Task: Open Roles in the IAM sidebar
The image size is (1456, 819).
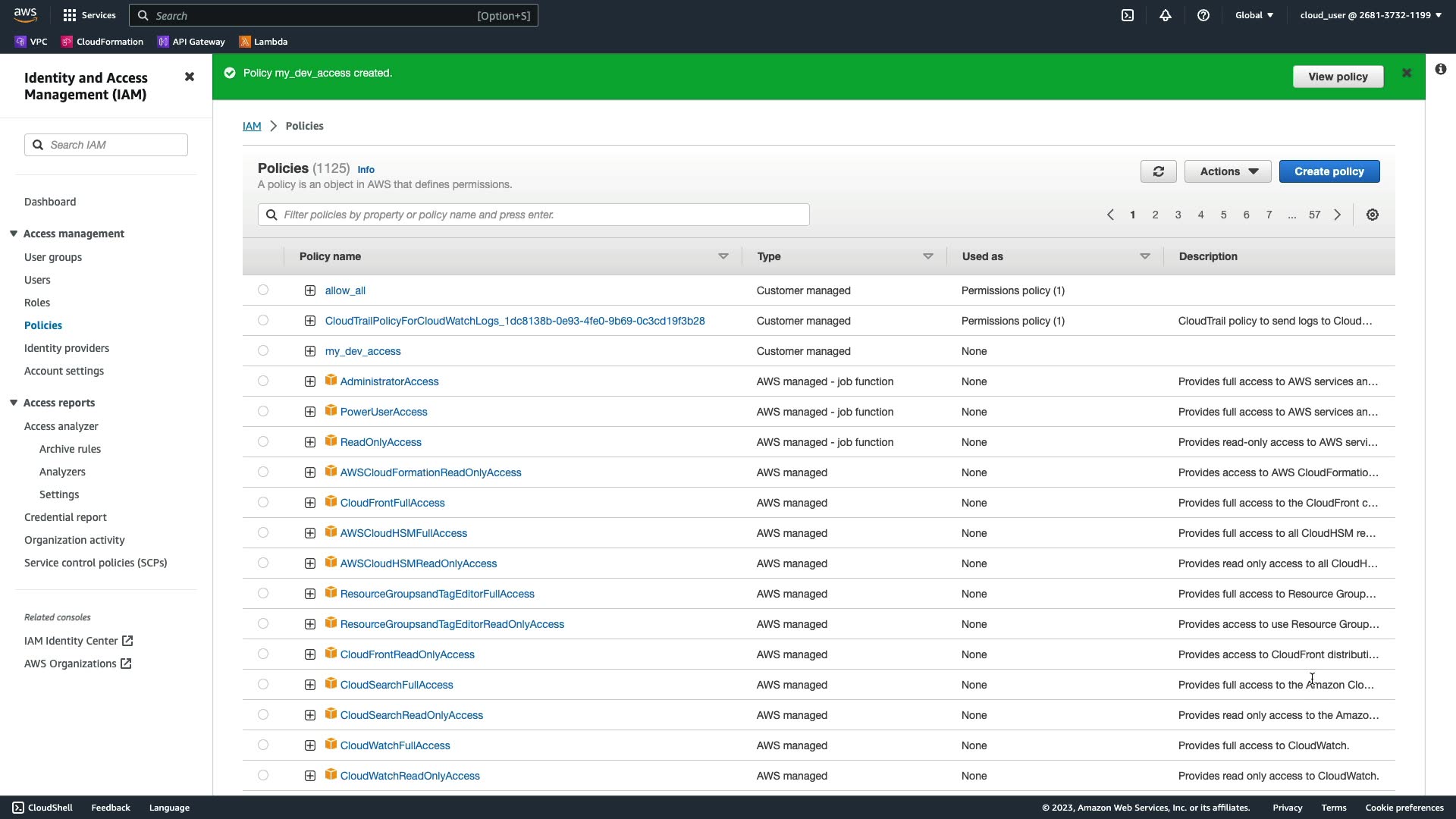Action: [37, 303]
